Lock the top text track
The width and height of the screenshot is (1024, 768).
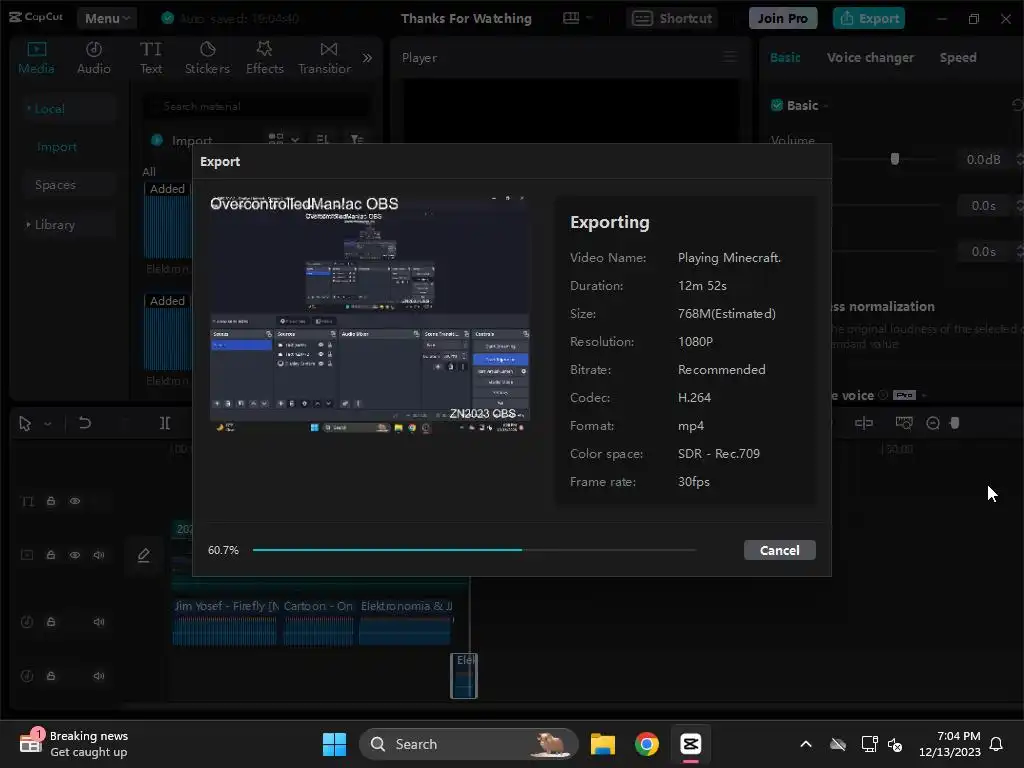click(51, 501)
